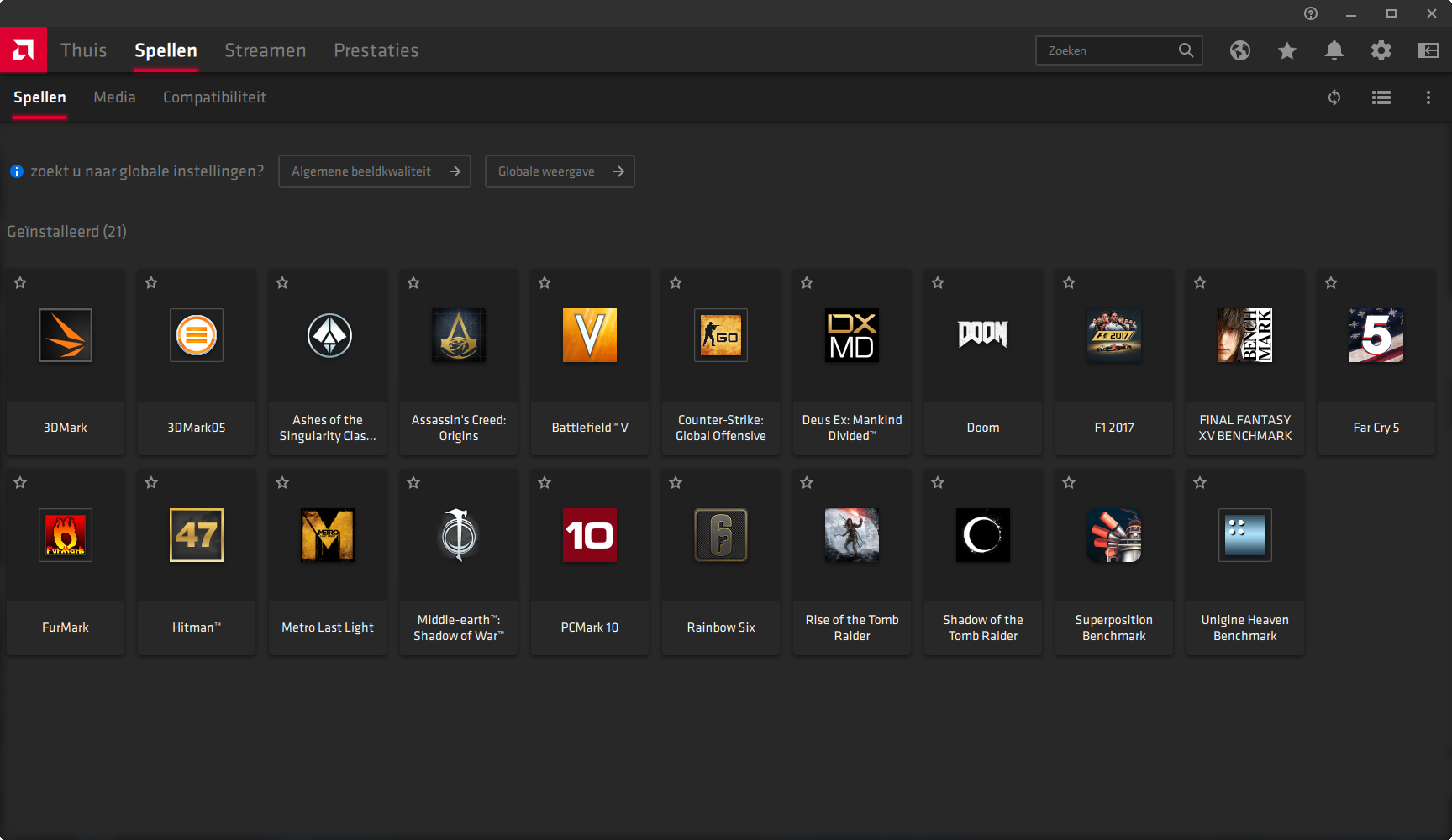Open the favorites star icon in header
Viewport: 1452px width, 840px height.
tap(1287, 50)
